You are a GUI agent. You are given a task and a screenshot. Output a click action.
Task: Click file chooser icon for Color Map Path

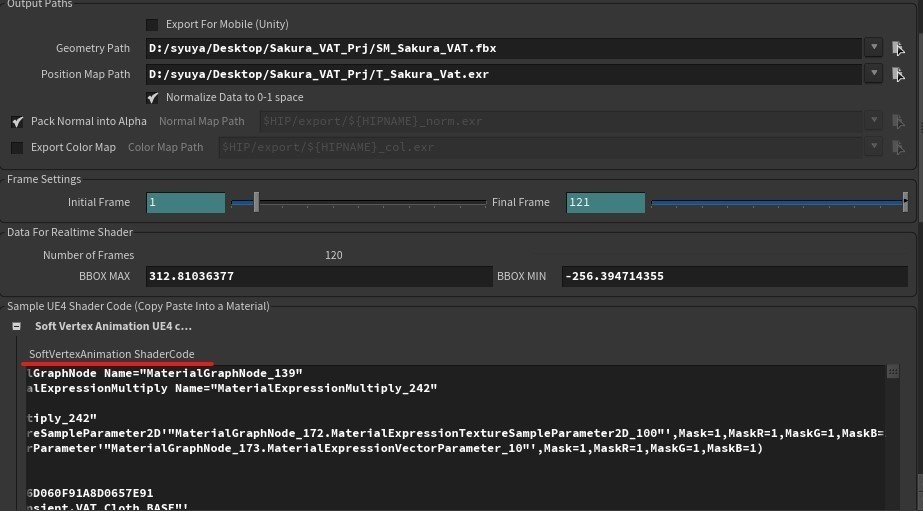[898, 148]
